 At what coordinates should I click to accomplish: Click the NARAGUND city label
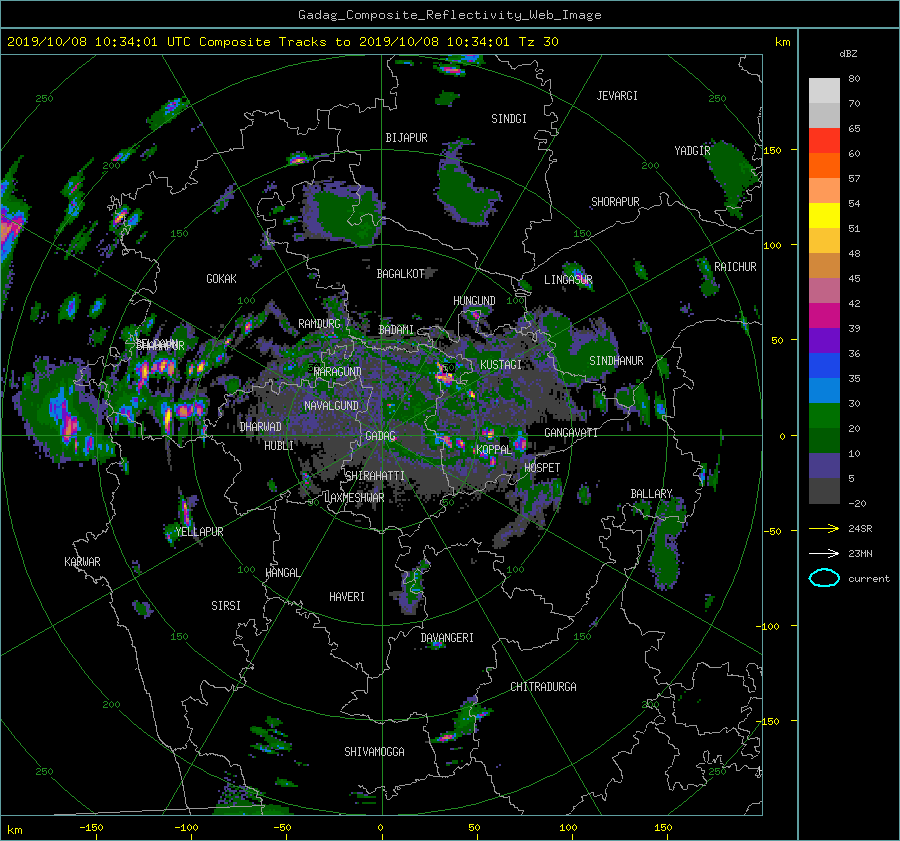(x=338, y=372)
